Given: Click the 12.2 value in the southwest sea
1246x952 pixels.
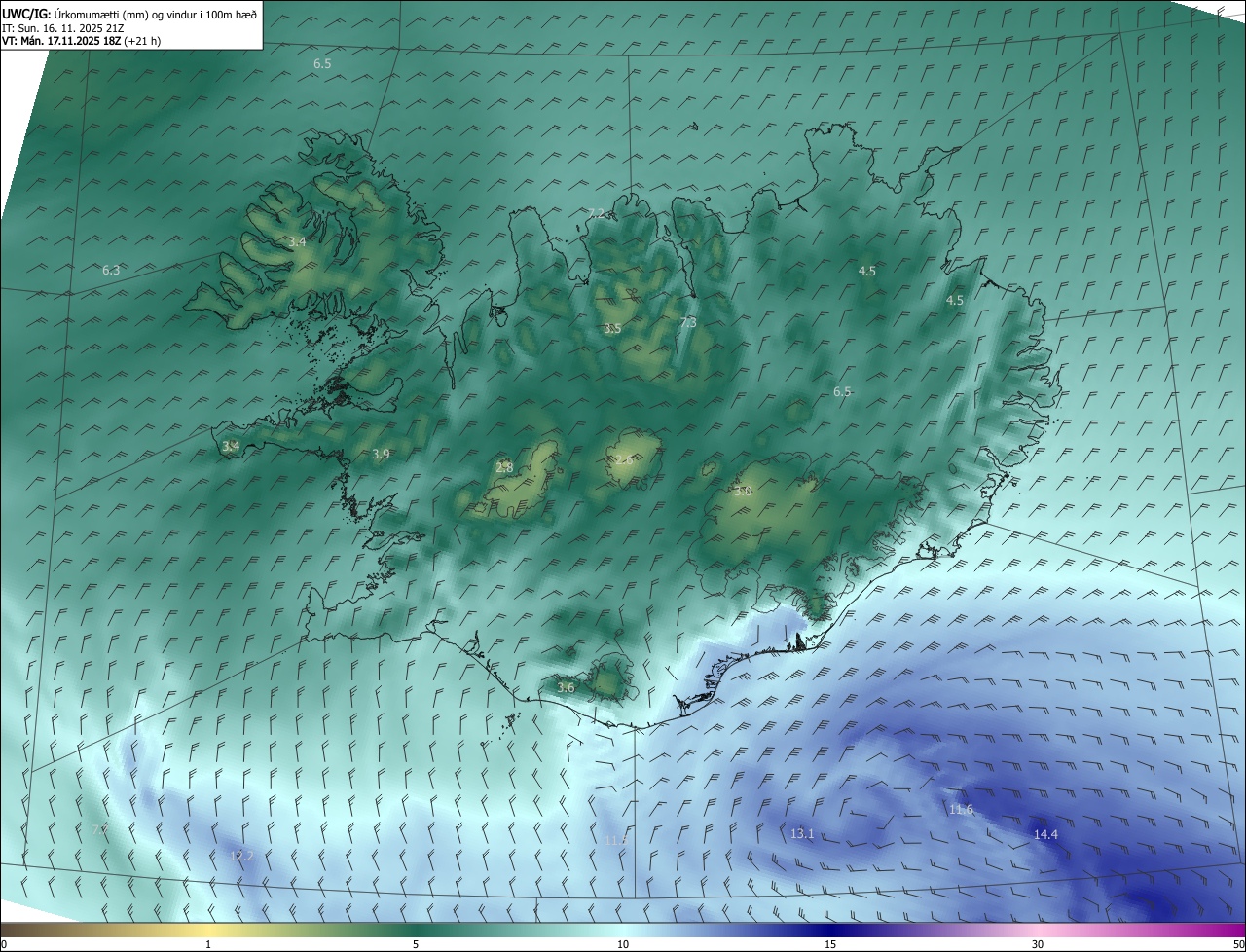Looking at the screenshot, I should [241, 856].
